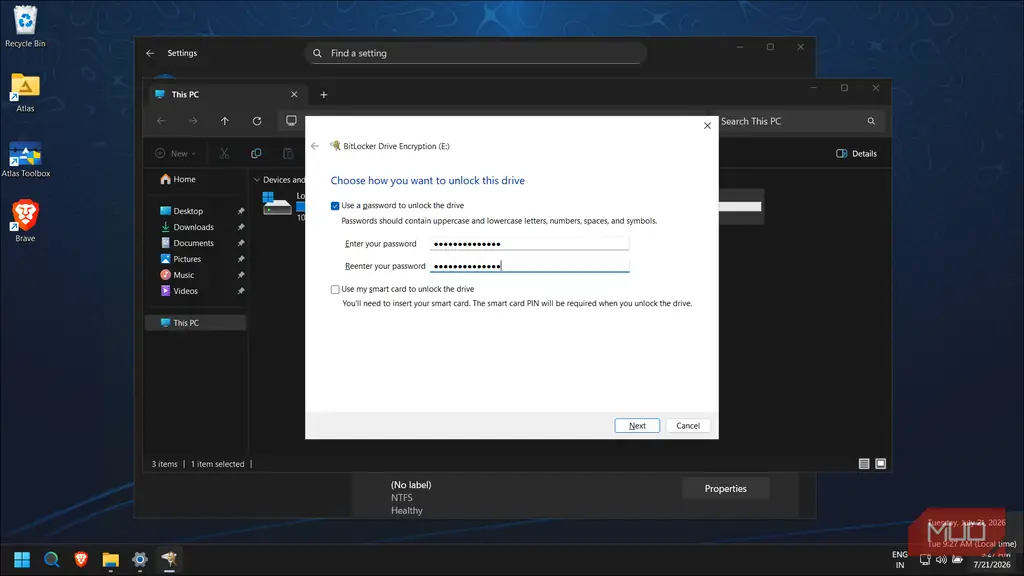Collapse the Devices and drives group

257,180
